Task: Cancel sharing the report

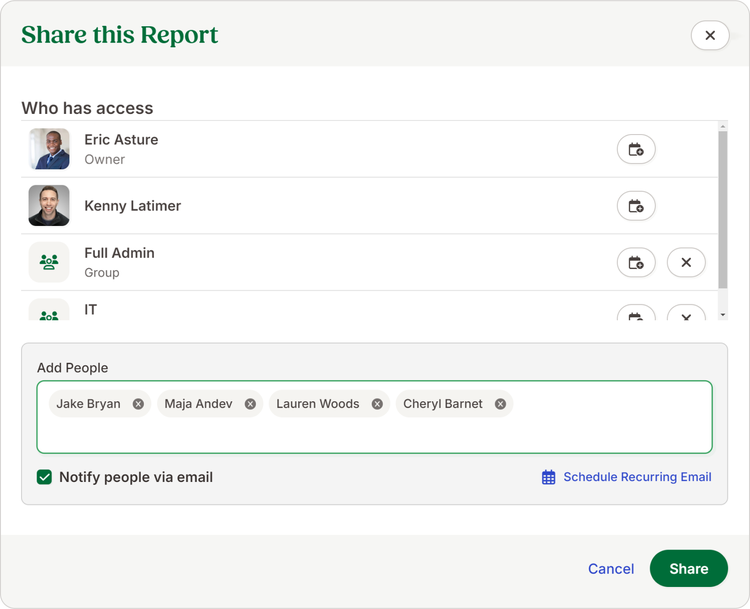Action: point(610,569)
